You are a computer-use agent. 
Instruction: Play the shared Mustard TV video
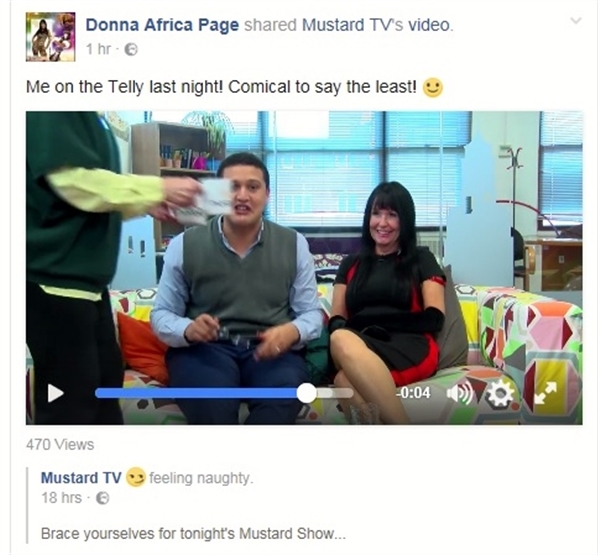pos(55,393)
